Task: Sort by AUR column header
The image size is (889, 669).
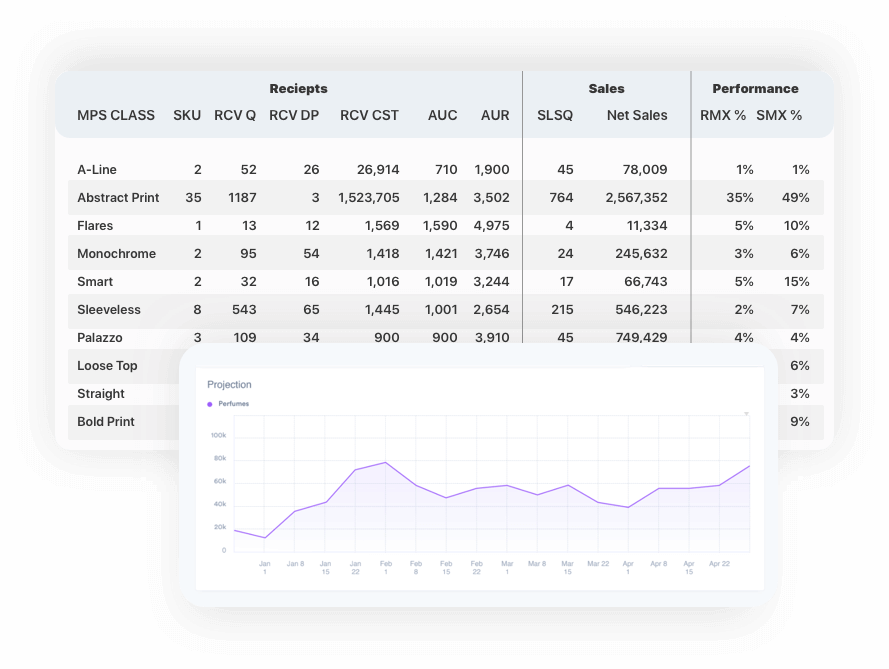Action: tap(495, 115)
